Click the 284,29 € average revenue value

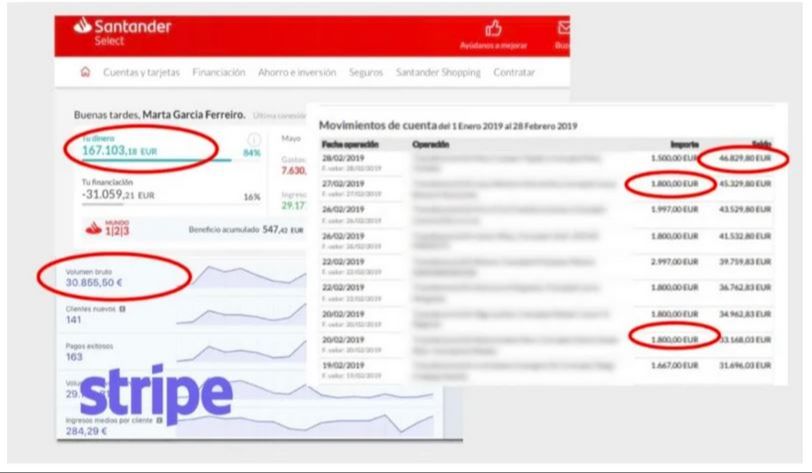(86, 431)
